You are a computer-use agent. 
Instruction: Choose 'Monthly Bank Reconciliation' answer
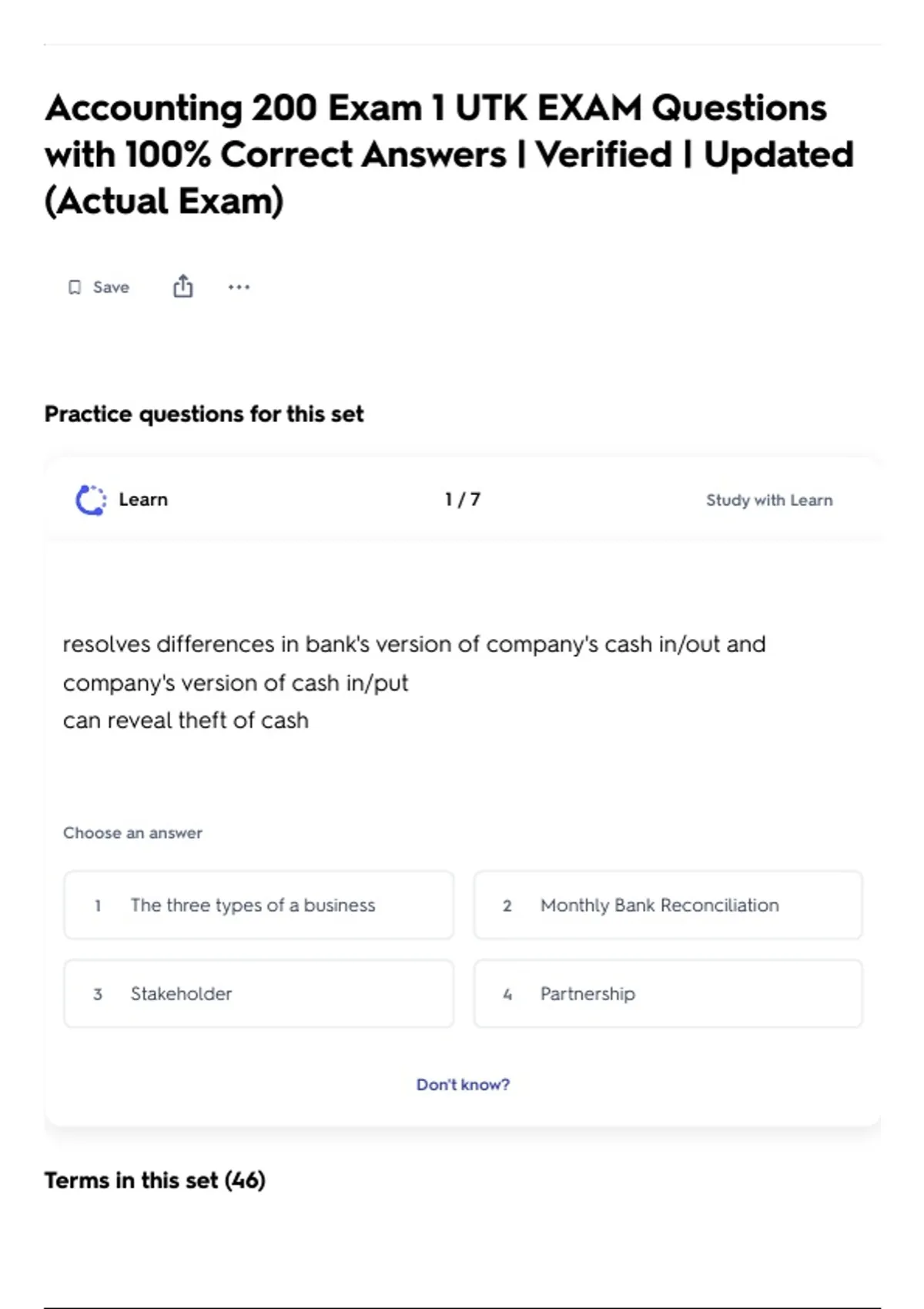pyautogui.click(x=668, y=905)
